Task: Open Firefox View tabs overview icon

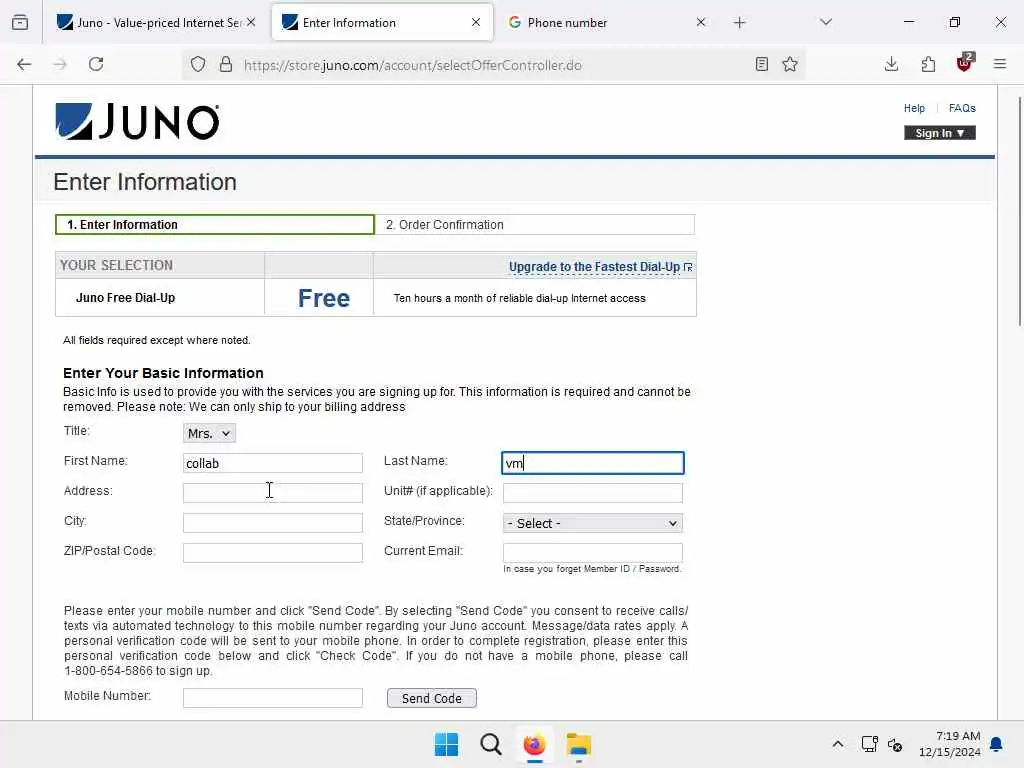Action: (x=20, y=22)
